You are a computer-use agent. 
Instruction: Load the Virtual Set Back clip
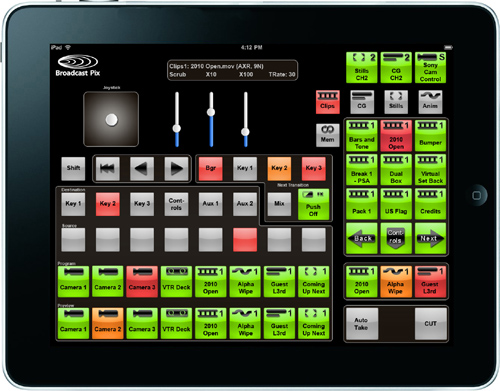coord(430,170)
